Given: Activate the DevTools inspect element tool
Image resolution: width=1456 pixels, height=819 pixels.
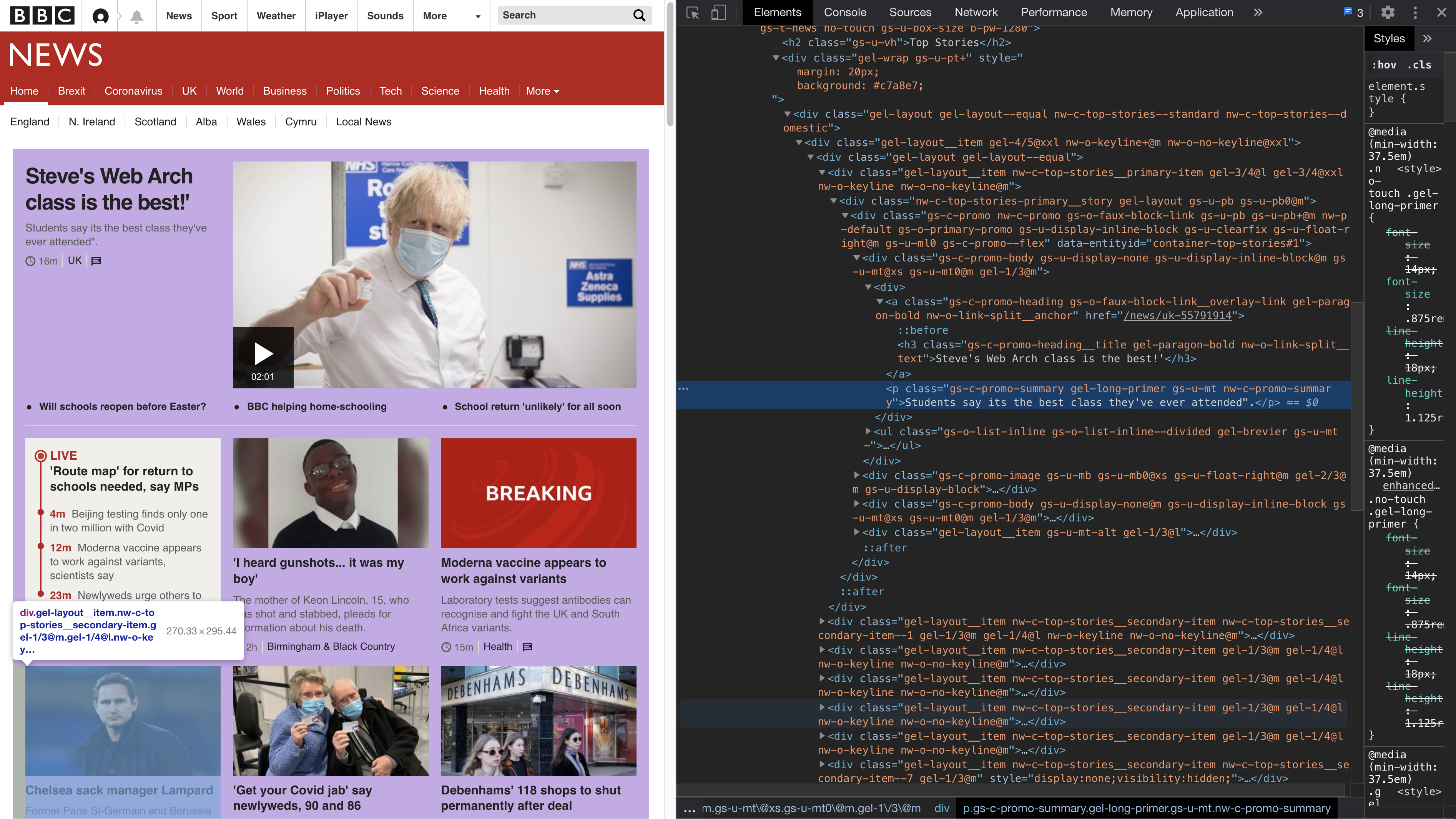Looking at the screenshot, I should coord(693,12).
